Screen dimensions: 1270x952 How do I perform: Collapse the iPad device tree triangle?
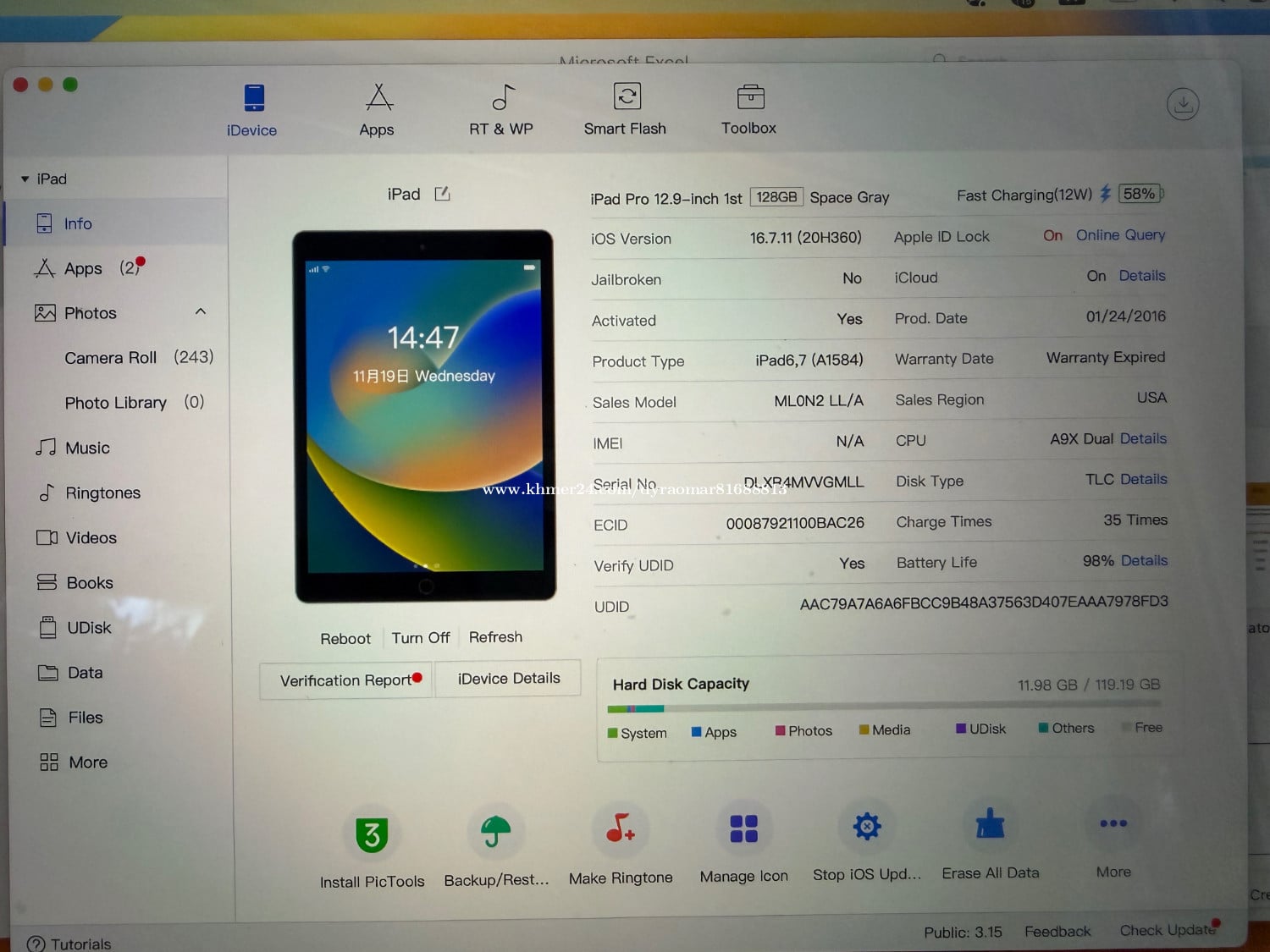pyautogui.click(x=25, y=179)
